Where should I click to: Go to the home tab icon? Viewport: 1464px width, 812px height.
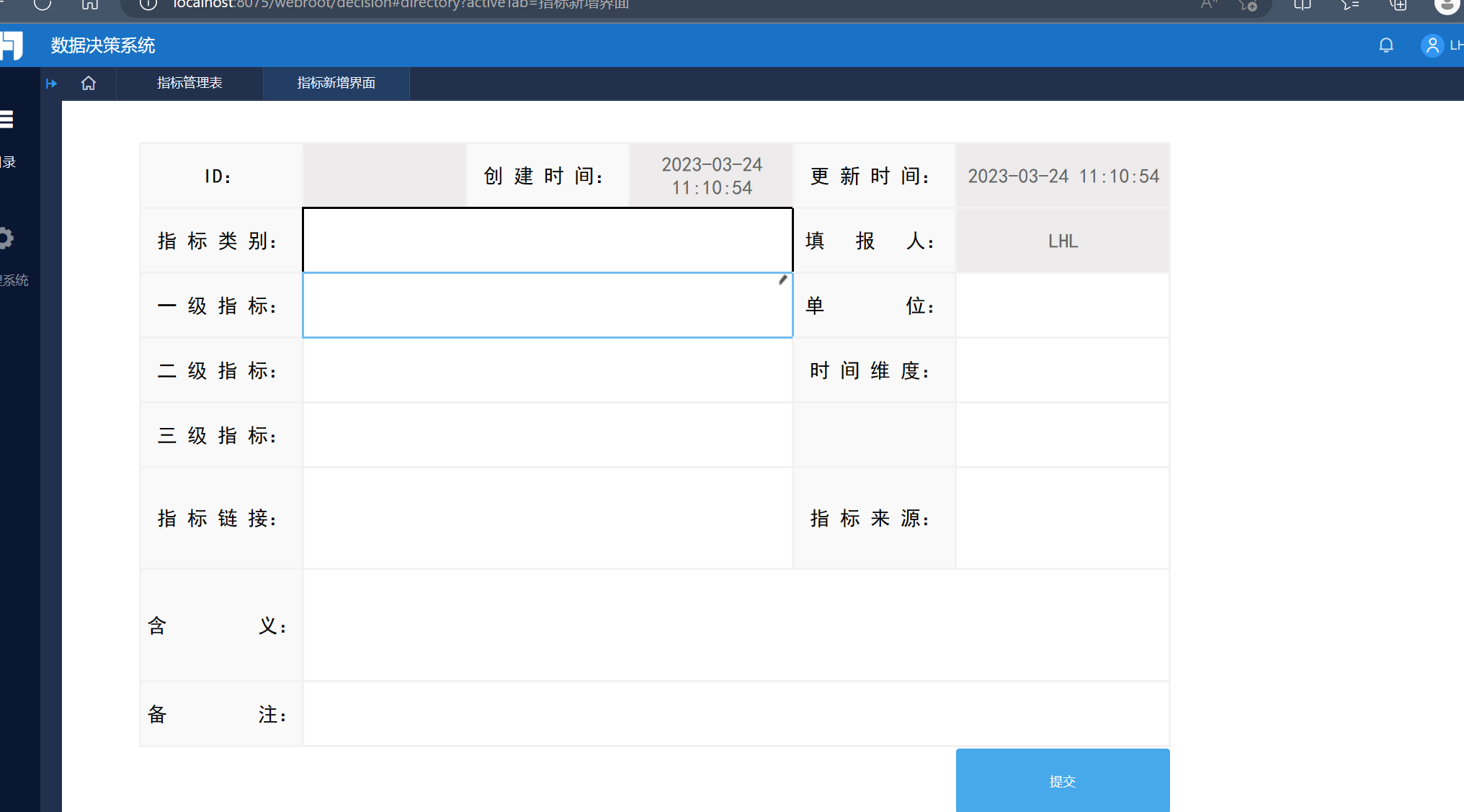[89, 83]
